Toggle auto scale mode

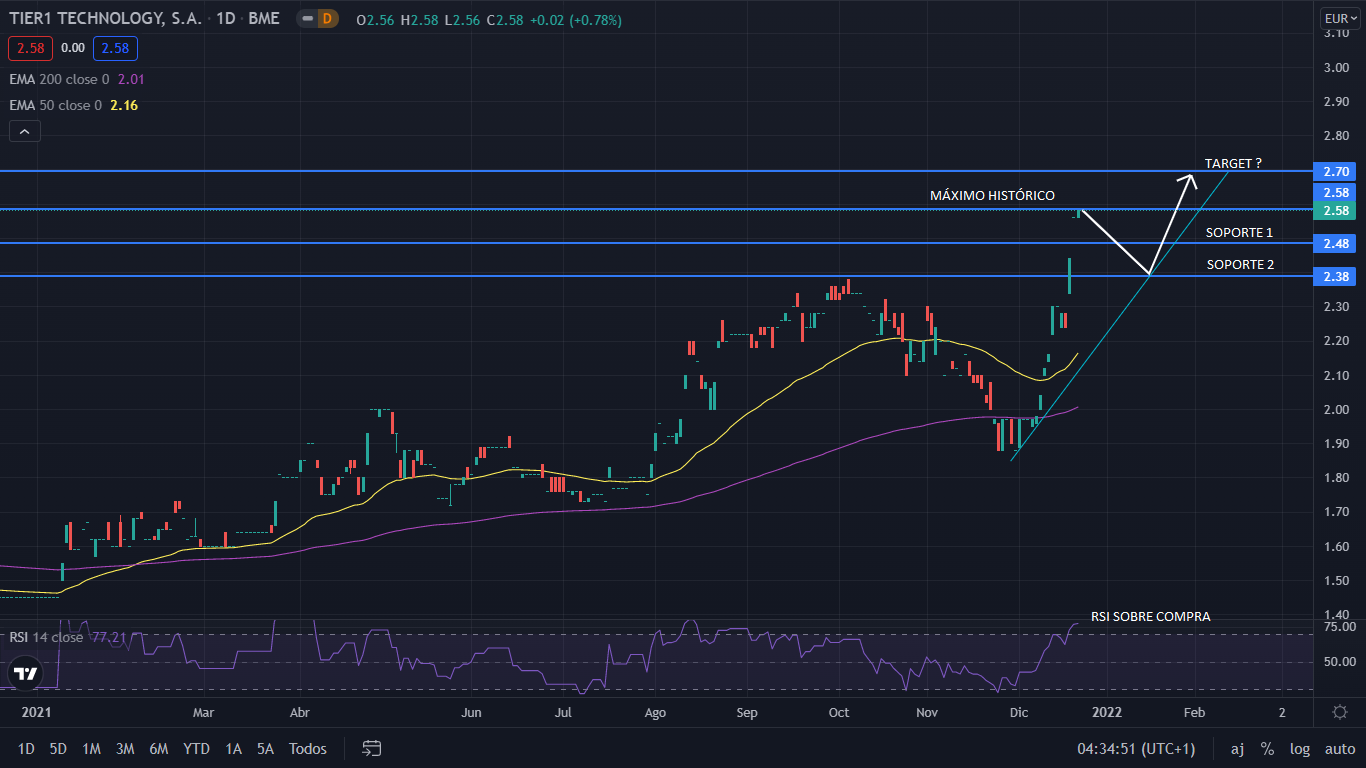1339,748
